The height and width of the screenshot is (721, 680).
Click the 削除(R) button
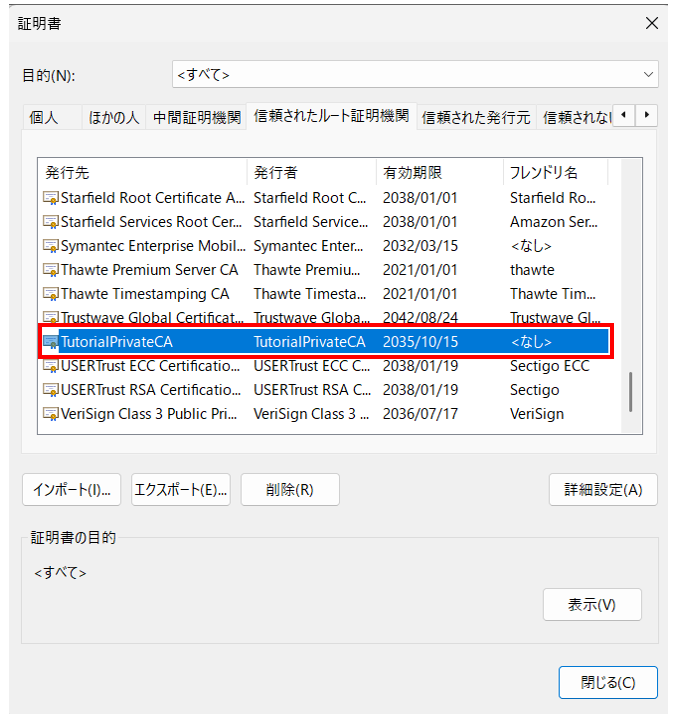pyautogui.click(x=290, y=490)
